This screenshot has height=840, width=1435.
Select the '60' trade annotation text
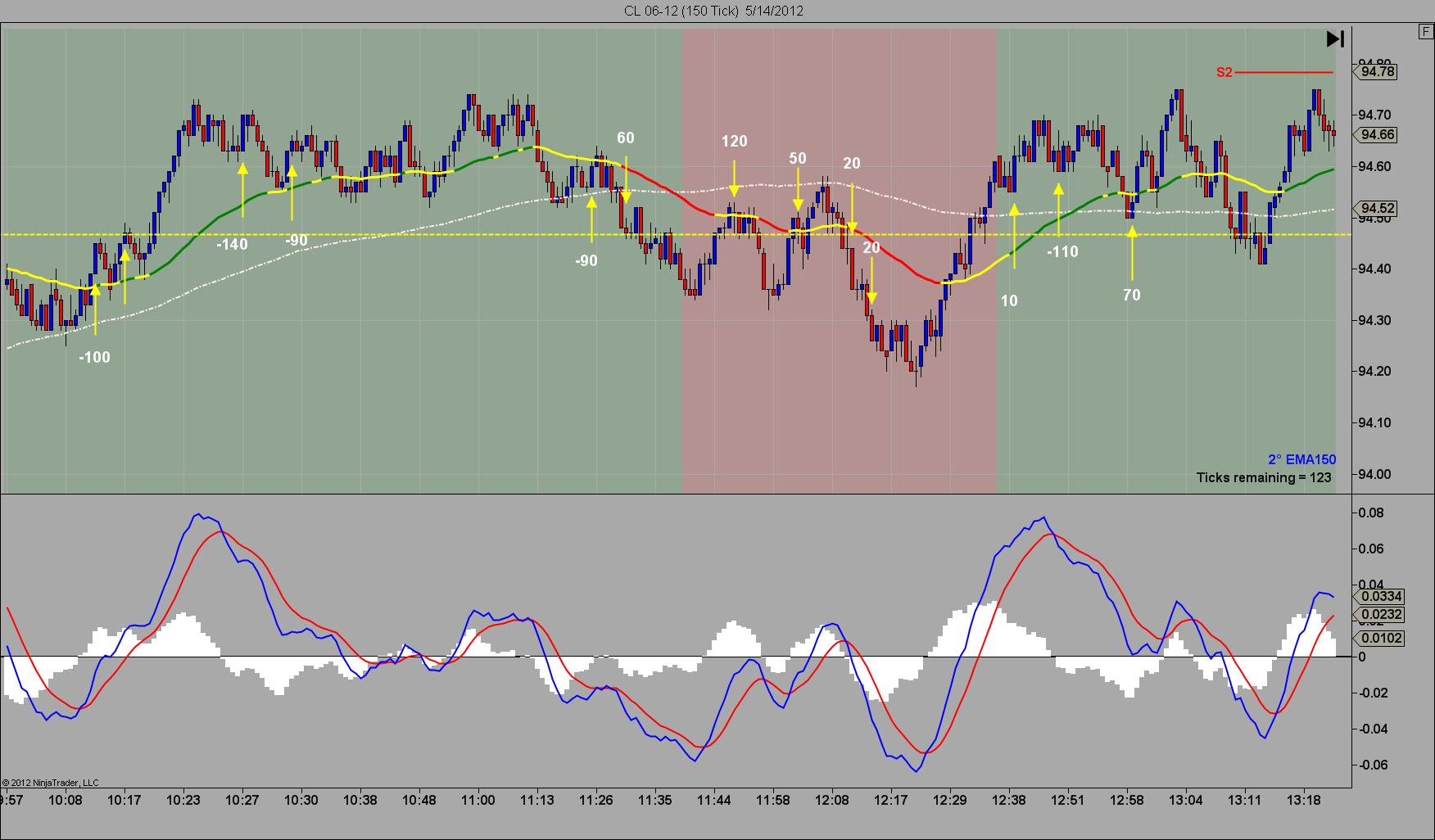(x=625, y=138)
